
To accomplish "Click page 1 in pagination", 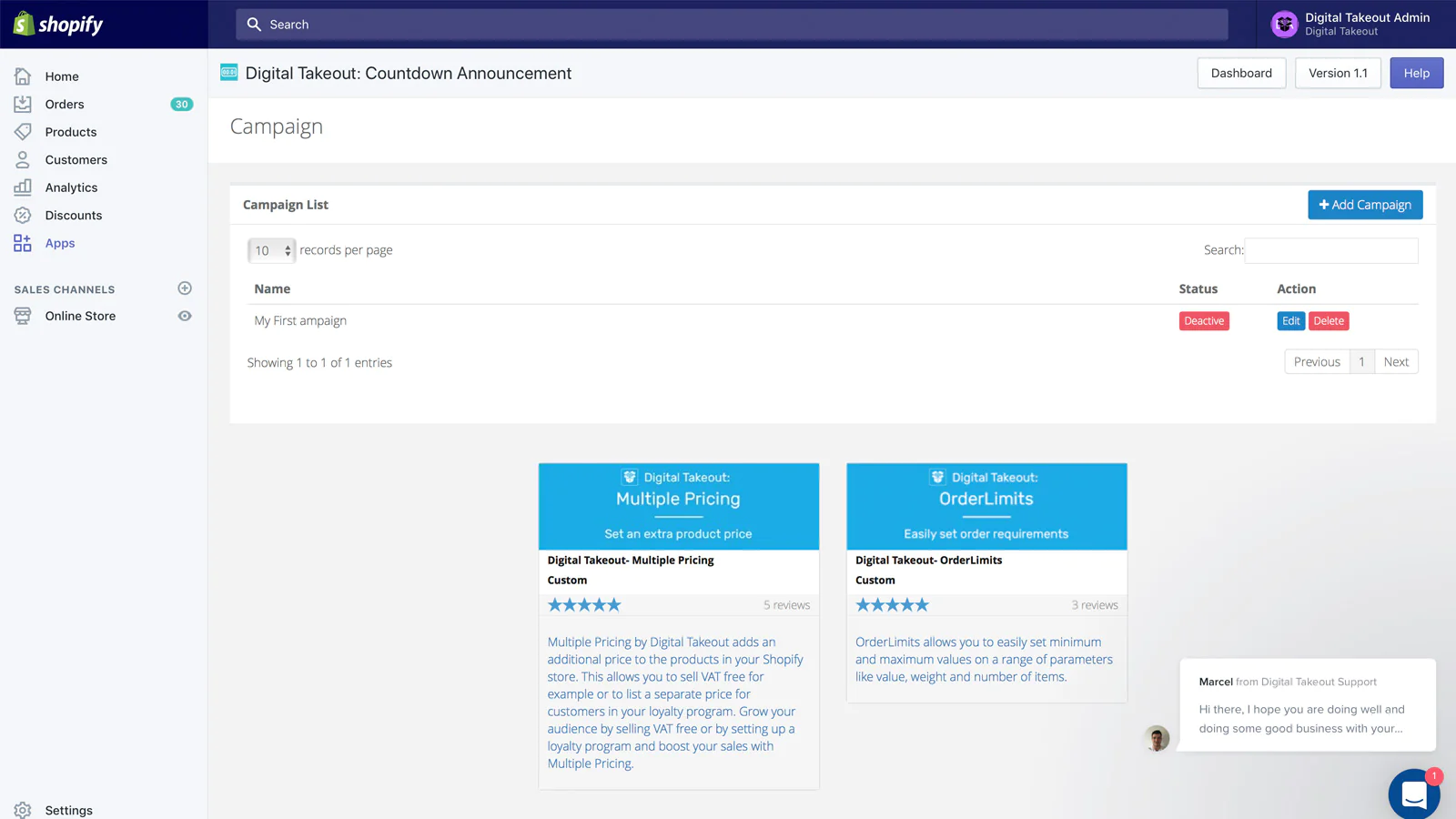I will click(1362, 361).
